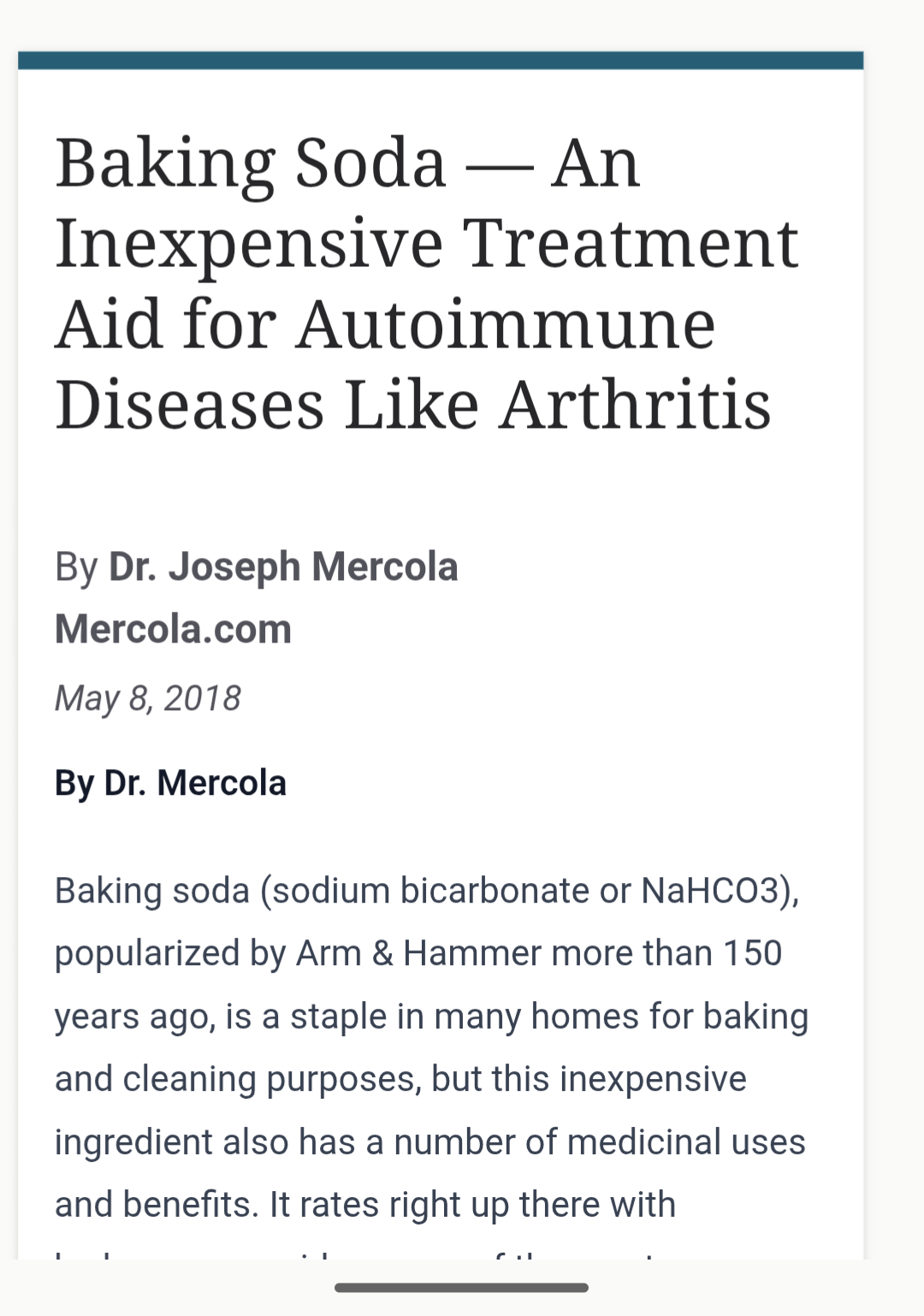Visit the Mercola.com source link
Screen dimensions: 924x1316
[173, 629]
